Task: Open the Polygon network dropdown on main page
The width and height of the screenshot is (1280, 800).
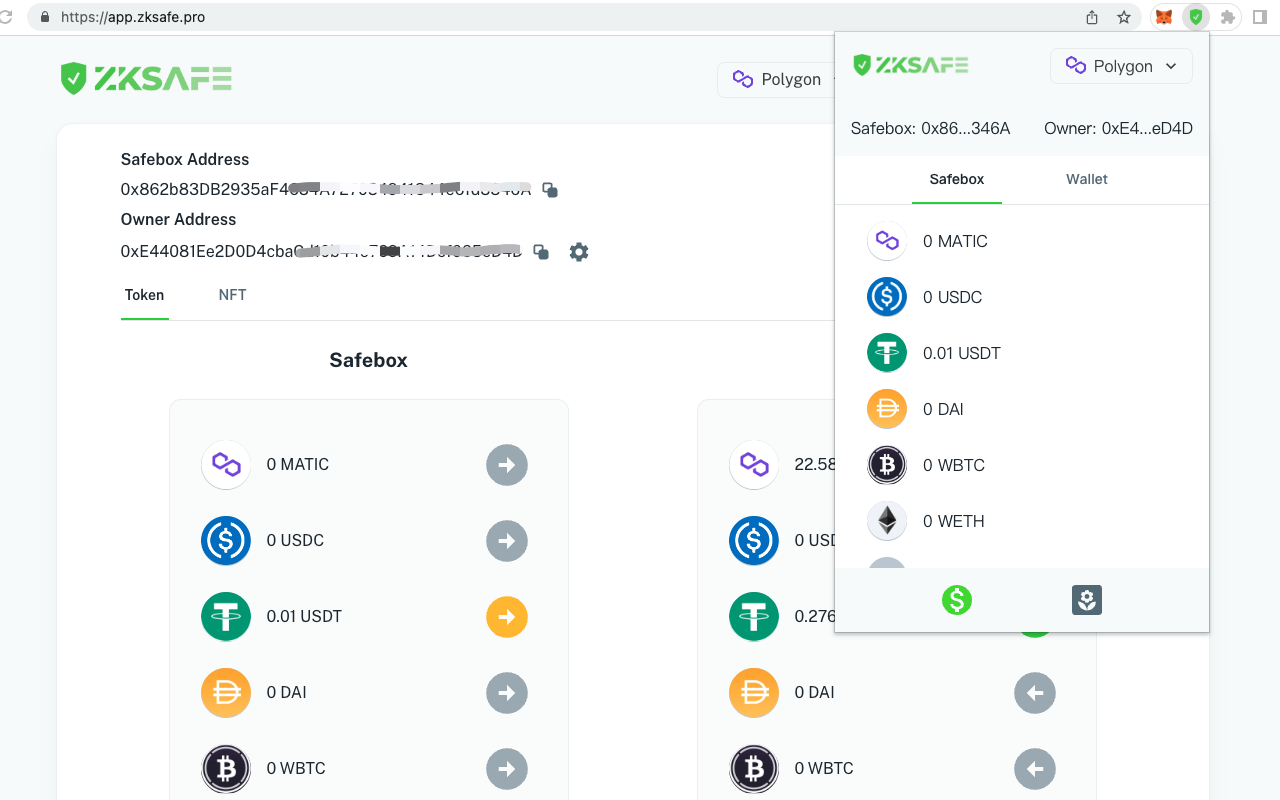Action: 776,79
